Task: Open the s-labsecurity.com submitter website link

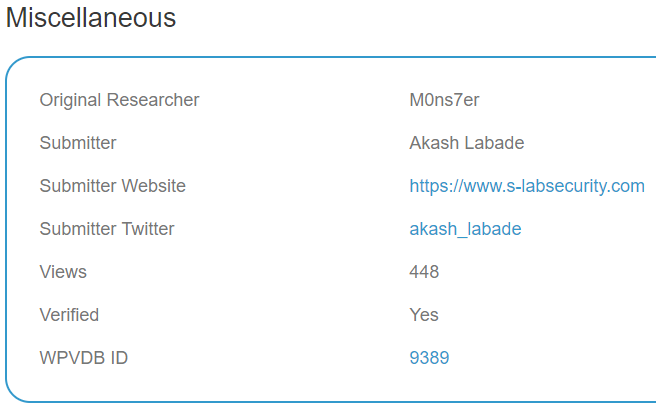Action: 527,186
